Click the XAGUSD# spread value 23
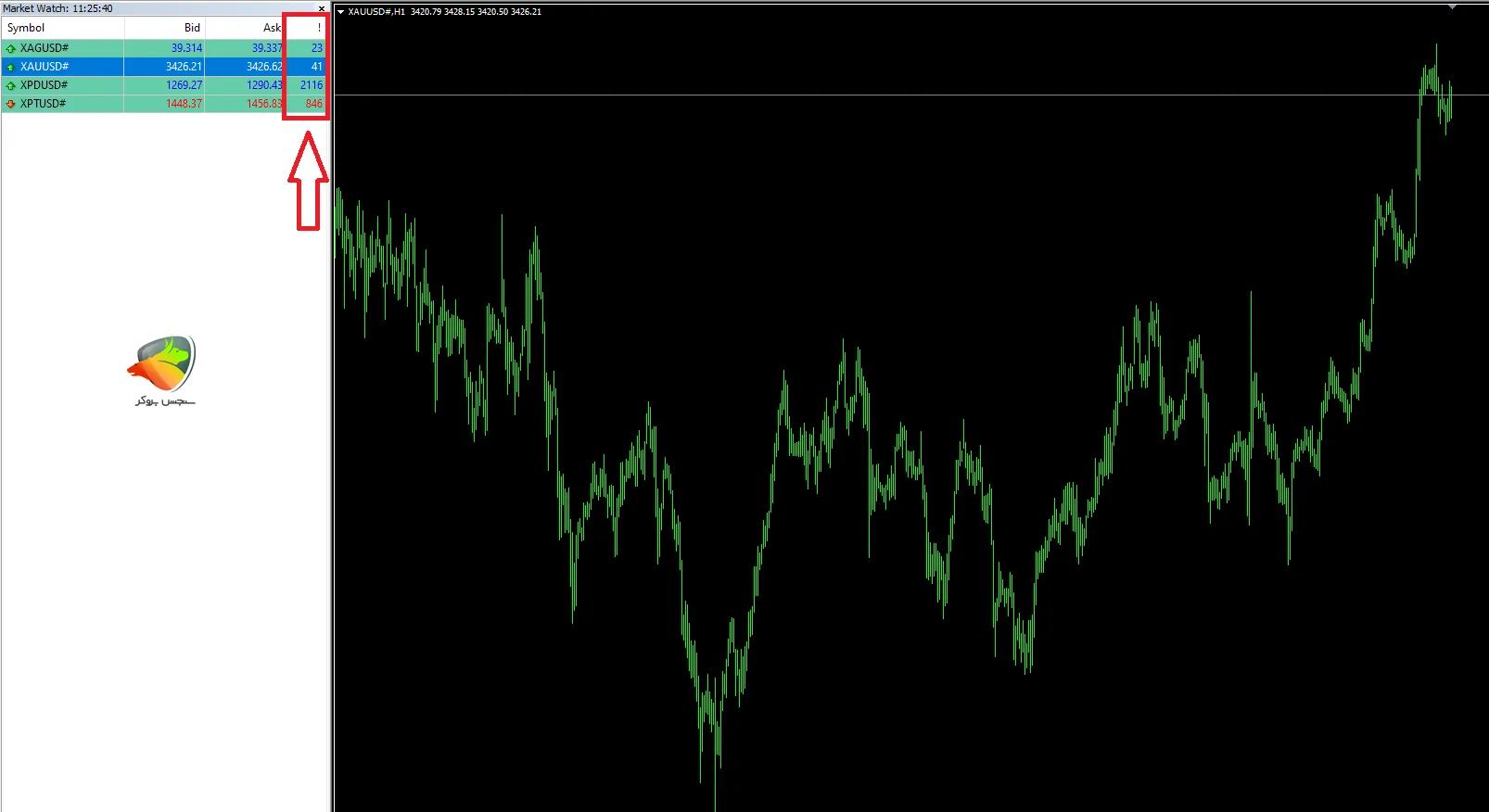 click(316, 48)
